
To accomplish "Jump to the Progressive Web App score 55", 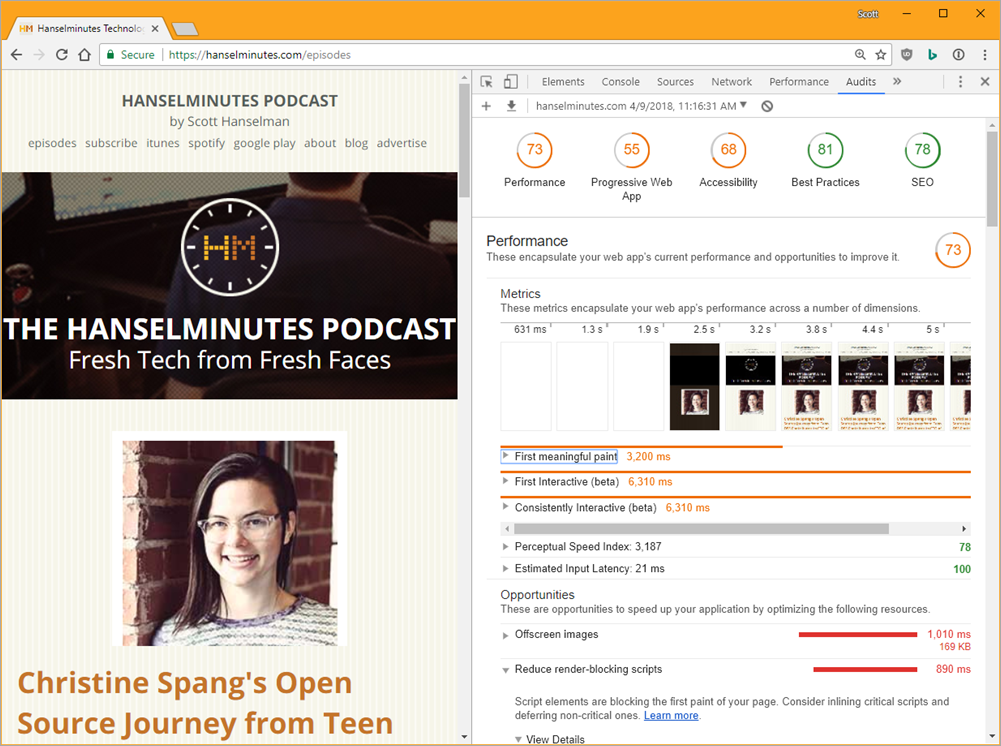I will 631,150.
